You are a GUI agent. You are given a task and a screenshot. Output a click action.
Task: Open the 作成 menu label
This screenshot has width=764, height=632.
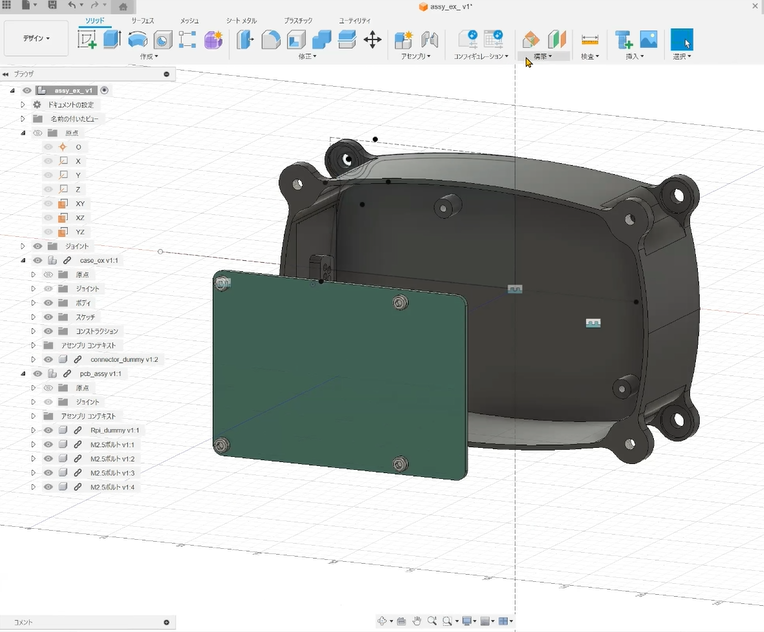[149, 57]
